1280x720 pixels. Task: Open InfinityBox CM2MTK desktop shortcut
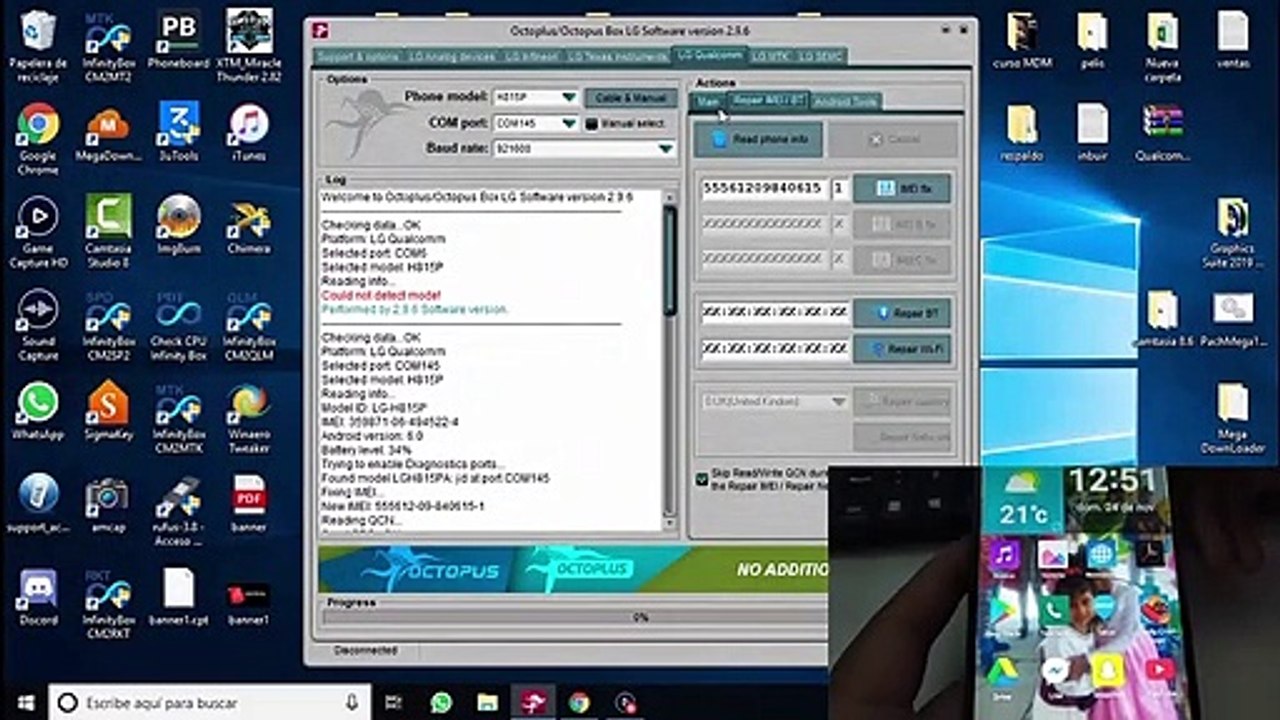[x=178, y=418]
